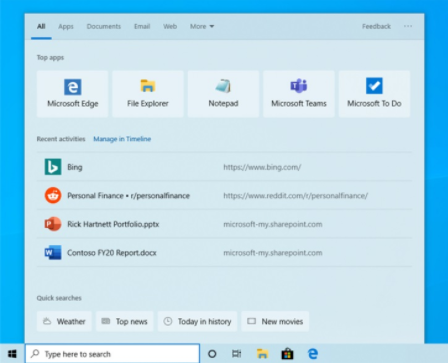Open Microsoft To Do tile
The image size is (448, 364).
pos(374,94)
